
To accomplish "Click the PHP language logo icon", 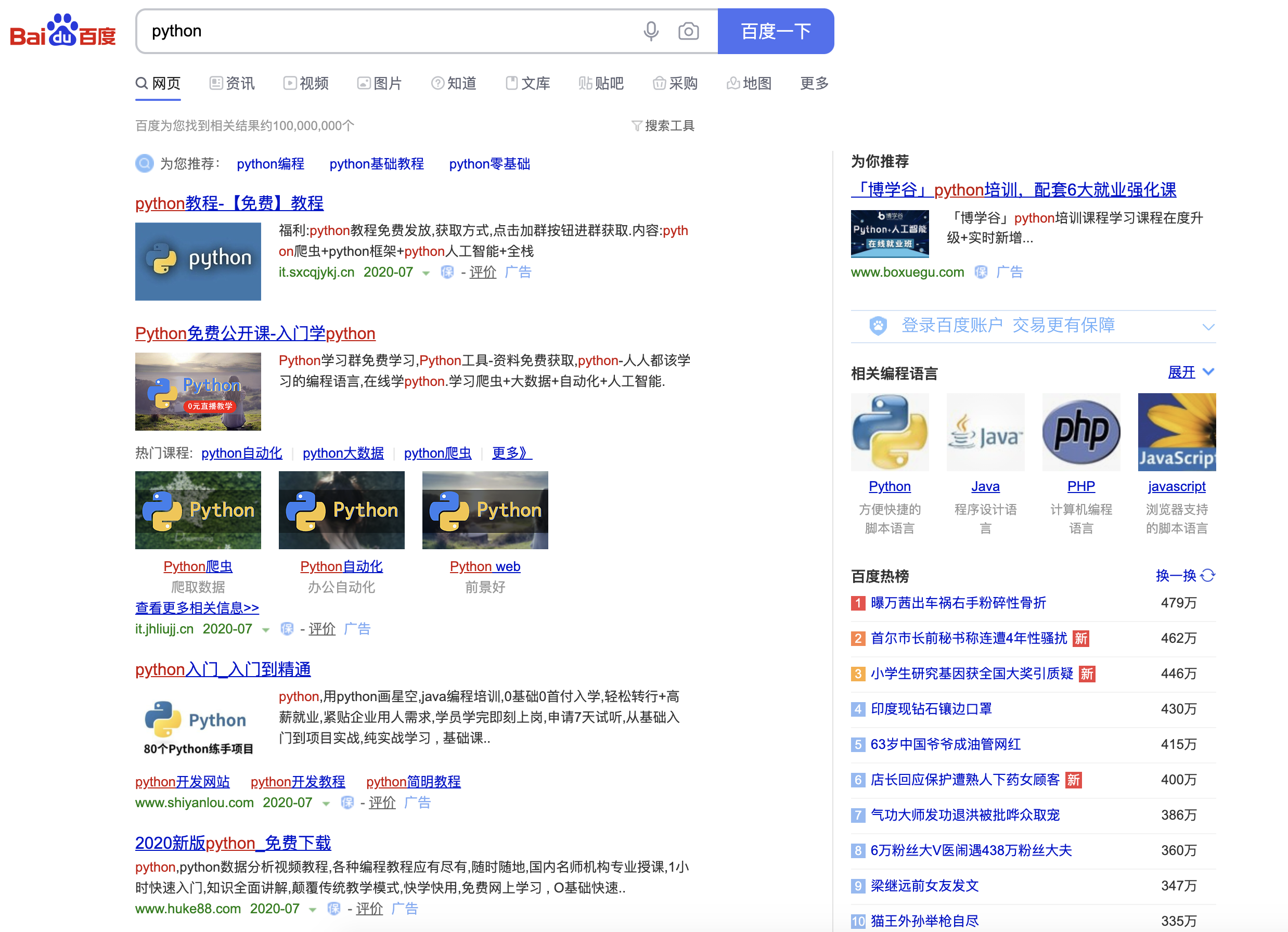I will (1081, 432).
